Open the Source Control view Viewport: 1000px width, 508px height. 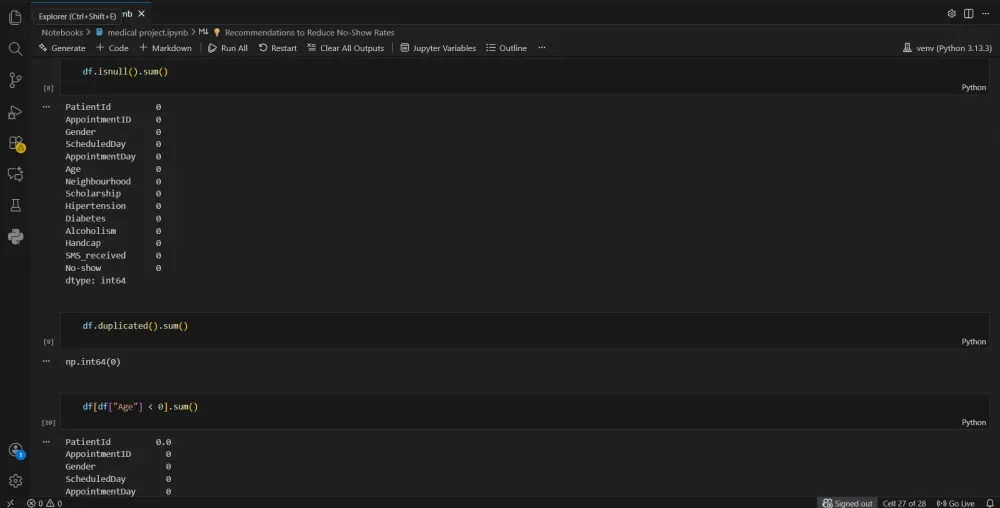pos(15,80)
